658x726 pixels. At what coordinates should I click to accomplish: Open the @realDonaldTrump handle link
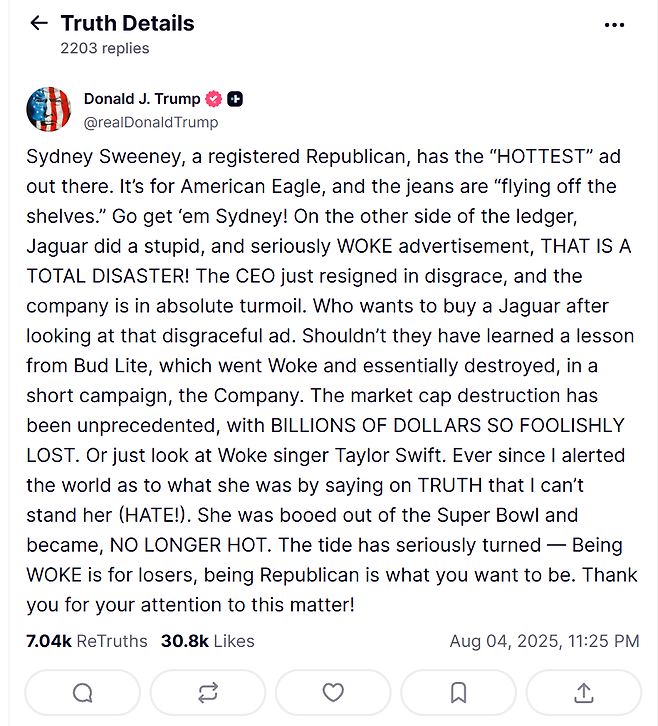pyautogui.click(x=150, y=122)
